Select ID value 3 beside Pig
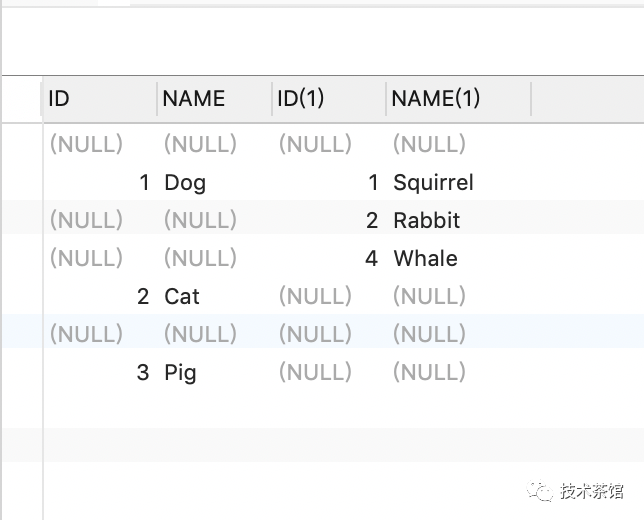Viewport: 644px width, 520px height. (143, 373)
